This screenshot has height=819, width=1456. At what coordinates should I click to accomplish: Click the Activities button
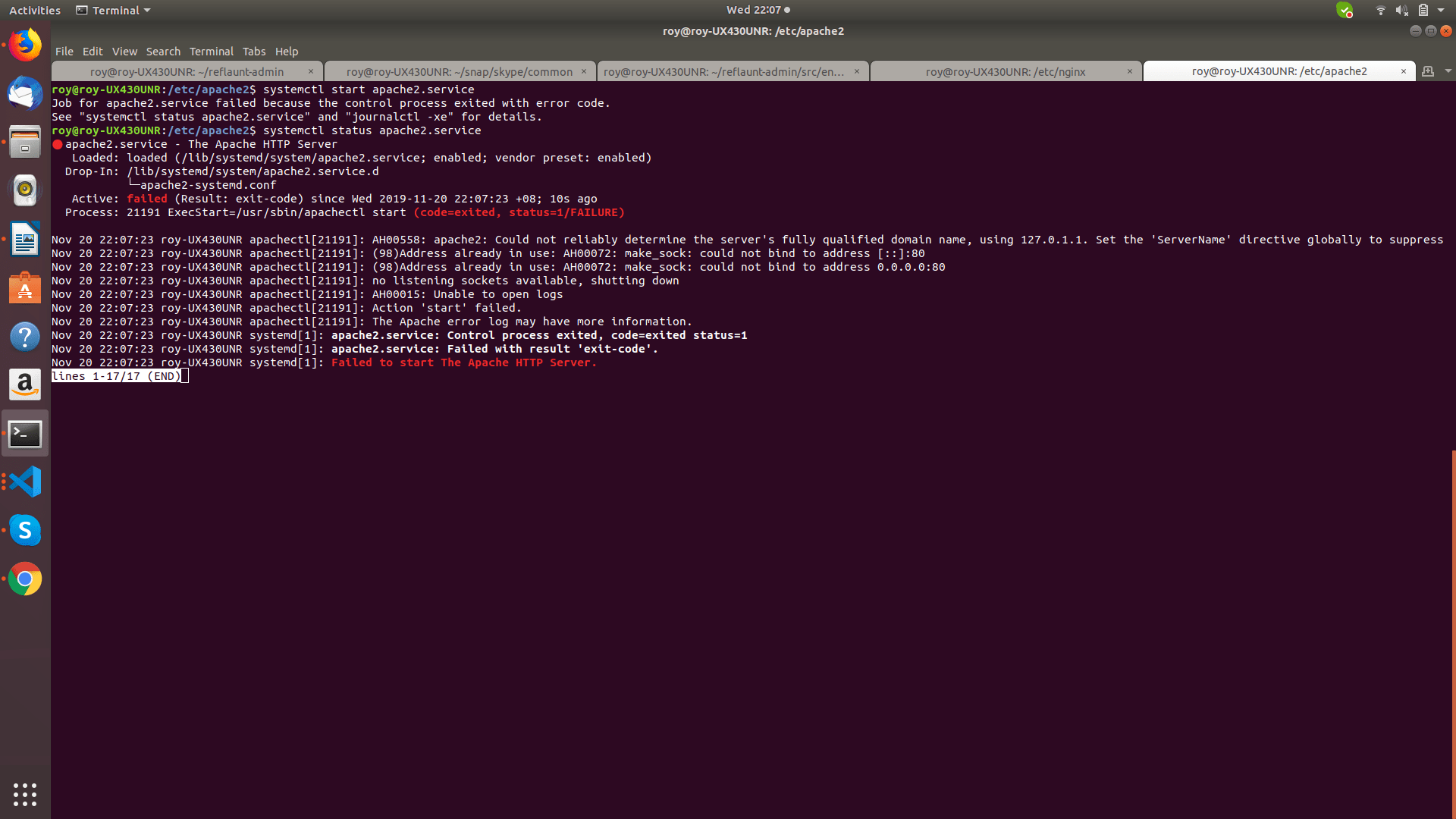pos(35,11)
